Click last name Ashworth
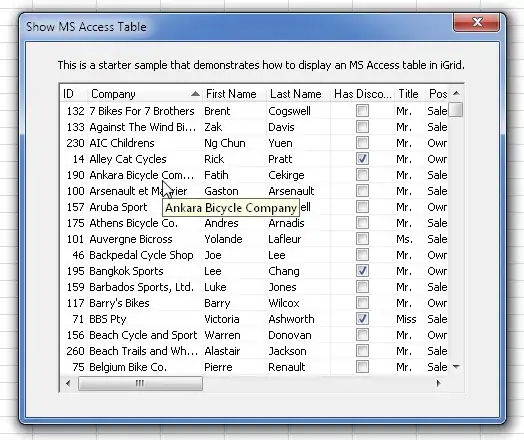The image size is (524, 440). click(291, 319)
